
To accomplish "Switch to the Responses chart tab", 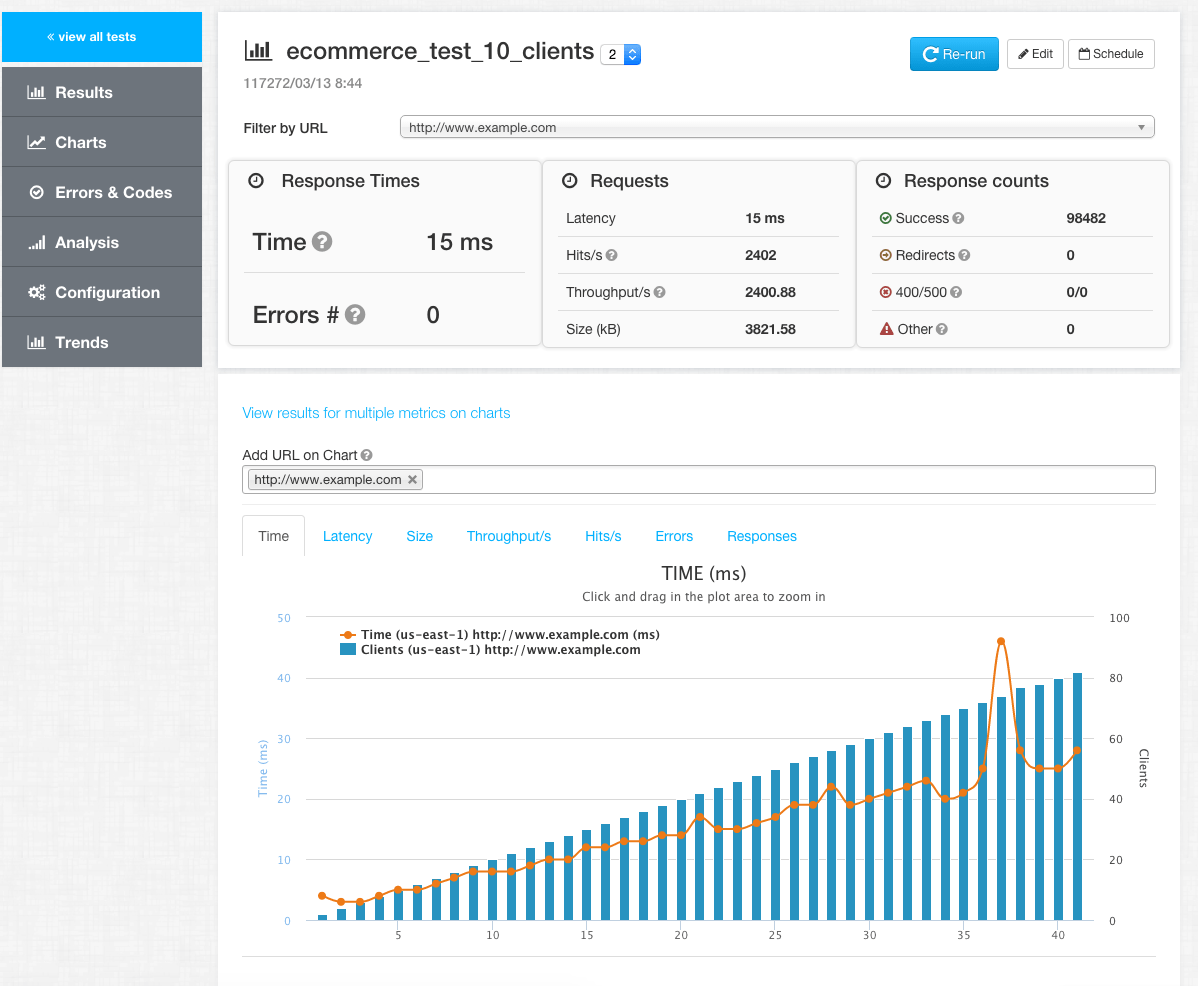I will point(762,536).
